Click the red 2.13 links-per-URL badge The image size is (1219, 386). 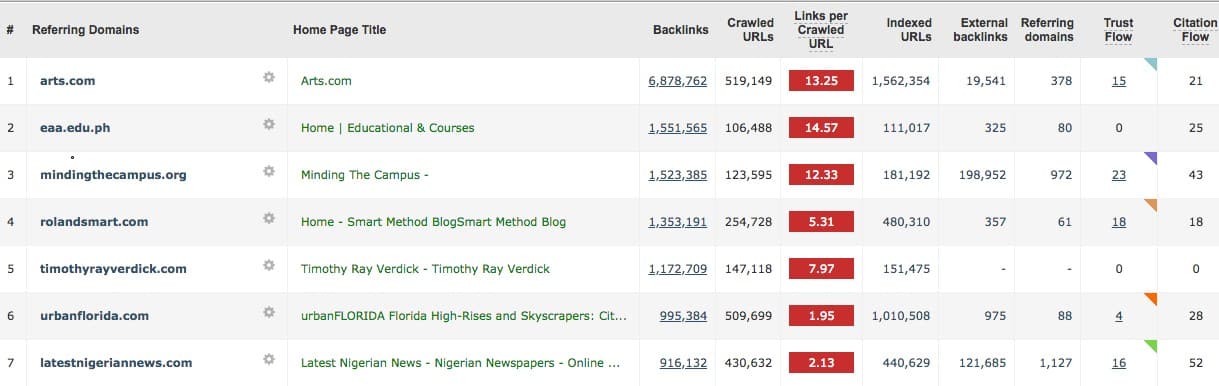[820, 363]
